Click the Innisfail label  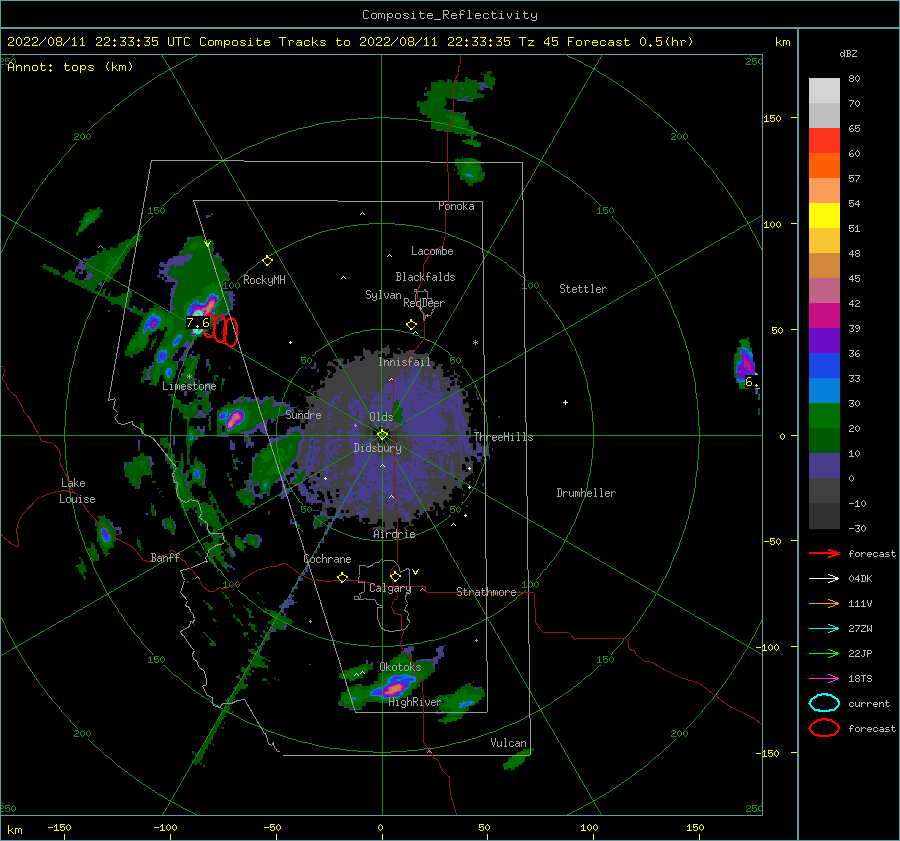click(x=404, y=362)
